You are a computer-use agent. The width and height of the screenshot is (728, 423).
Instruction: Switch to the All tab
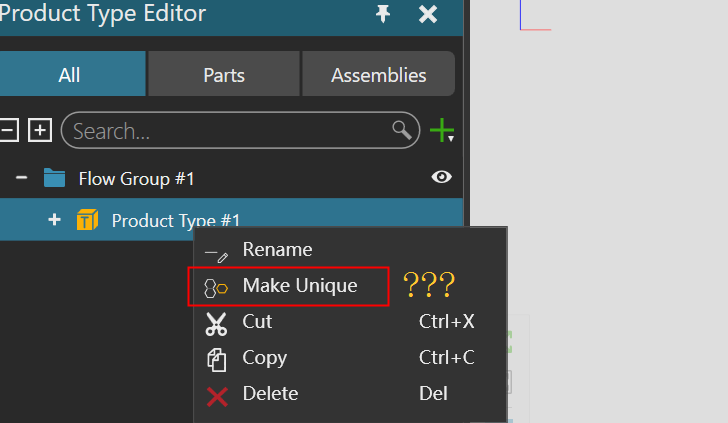coord(70,75)
